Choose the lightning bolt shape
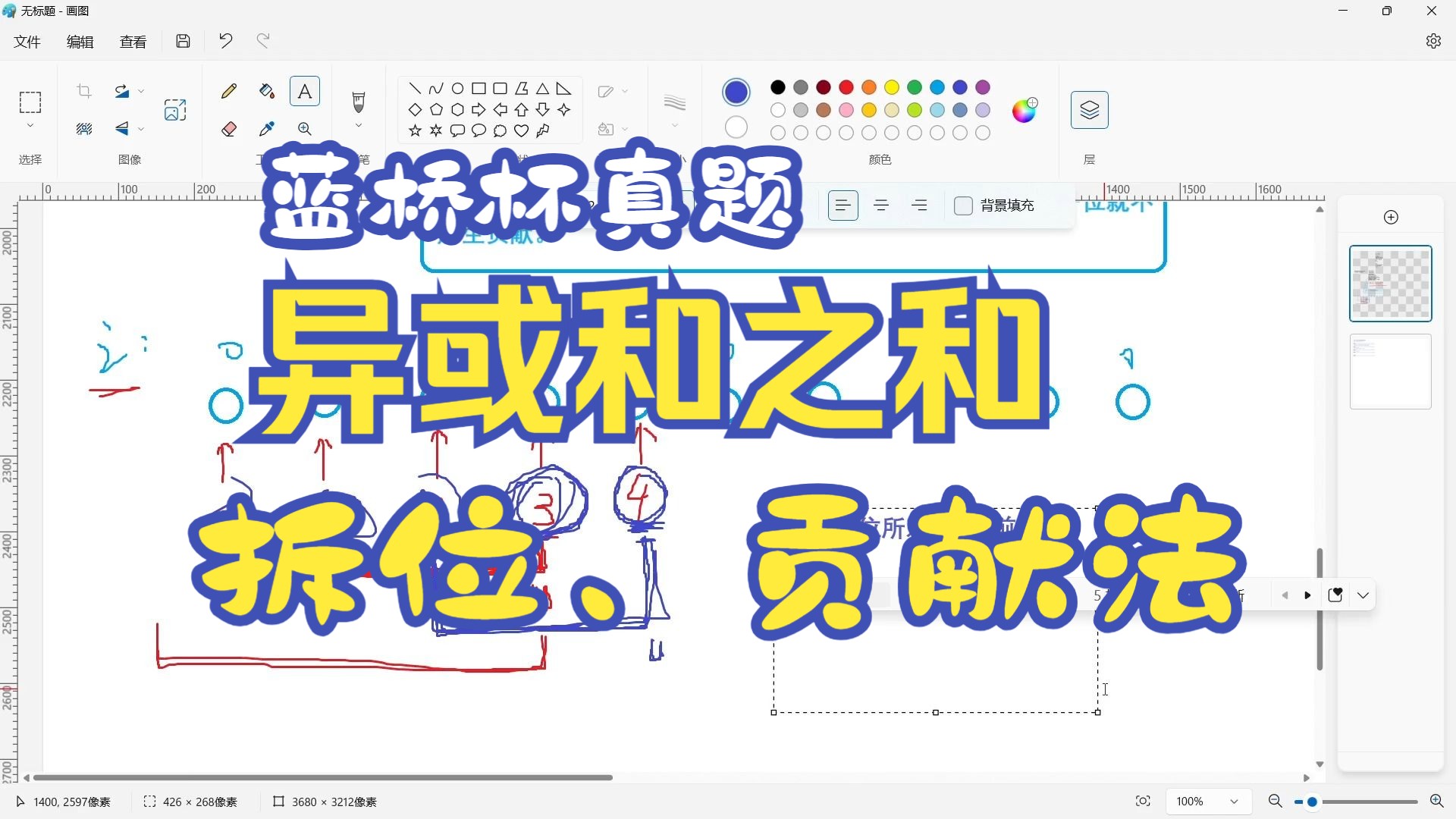The width and height of the screenshot is (1456, 819). click(x=542, y=131)
